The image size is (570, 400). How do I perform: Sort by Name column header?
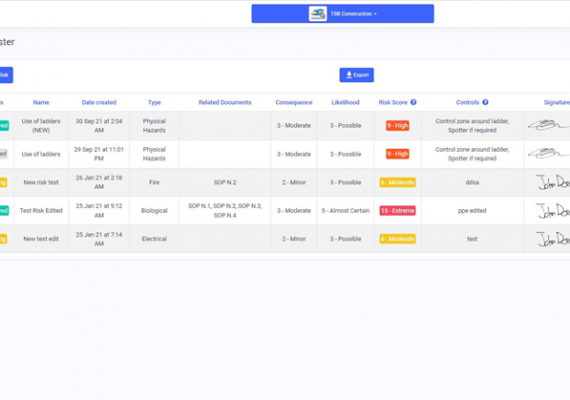pyautogui.click(x=41, y=103)
